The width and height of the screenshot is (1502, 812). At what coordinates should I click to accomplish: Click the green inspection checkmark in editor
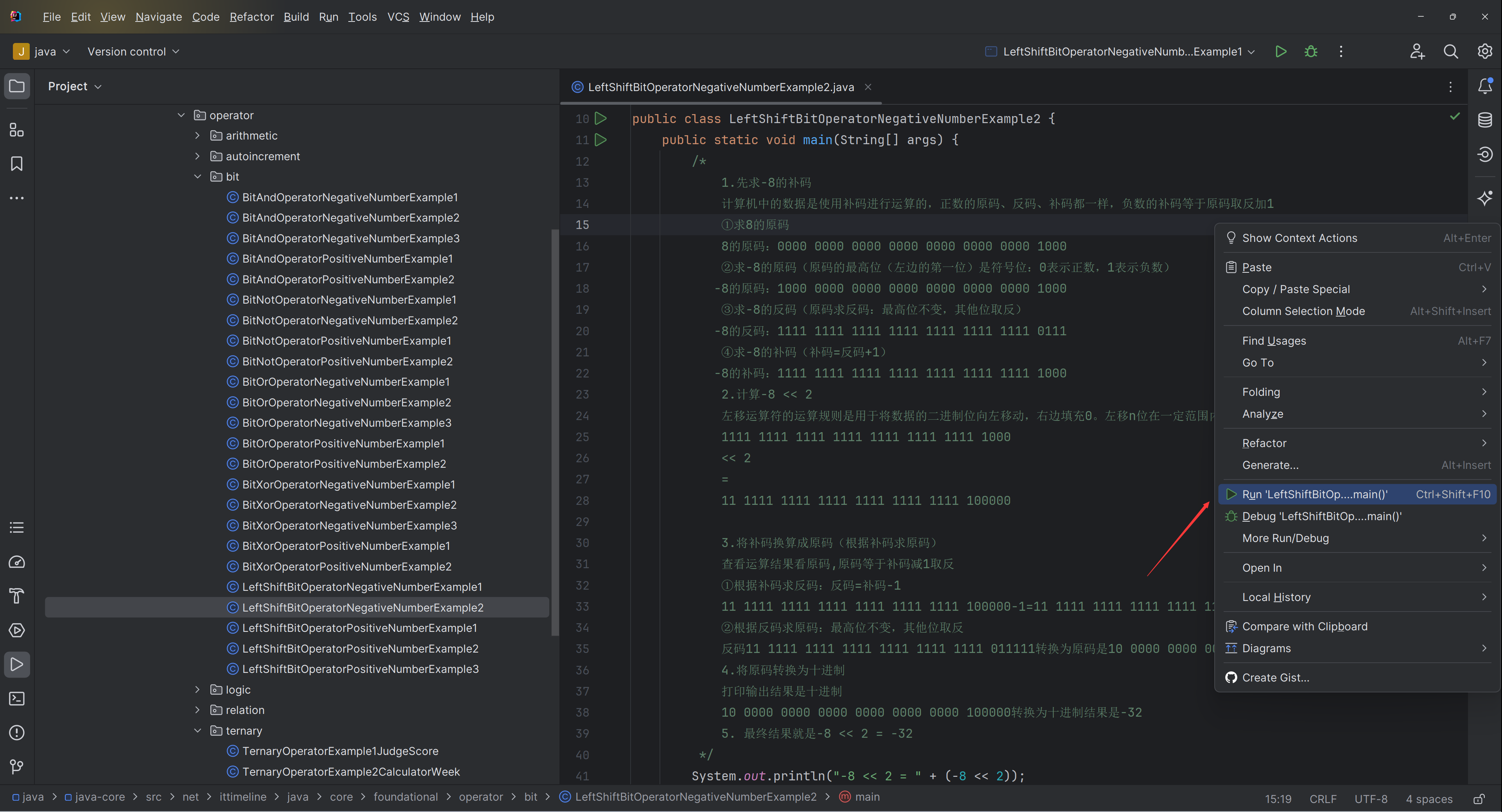pyautogui.click(x=1454, y=116)
